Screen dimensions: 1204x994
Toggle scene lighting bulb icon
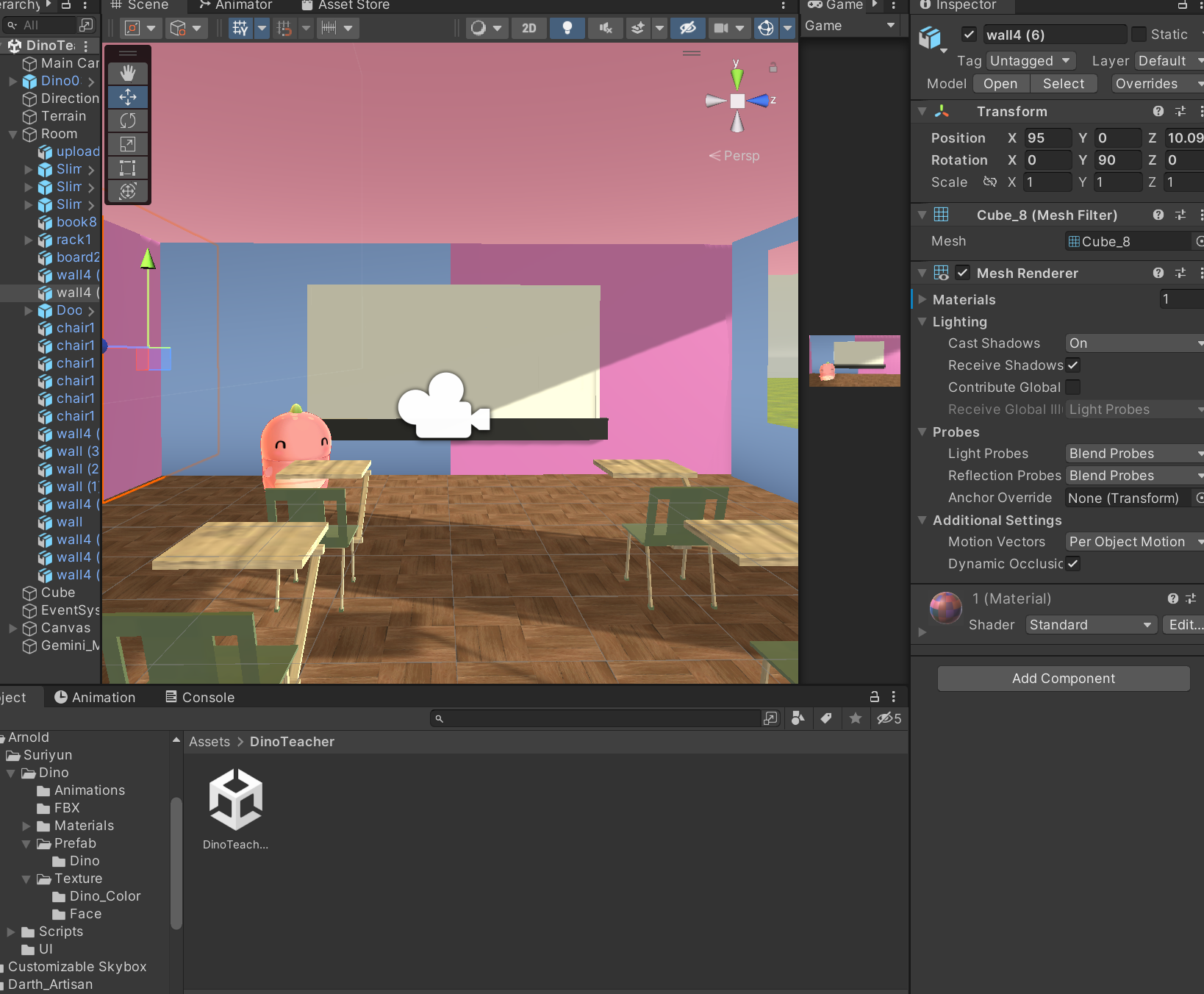[x=567, y=28]
